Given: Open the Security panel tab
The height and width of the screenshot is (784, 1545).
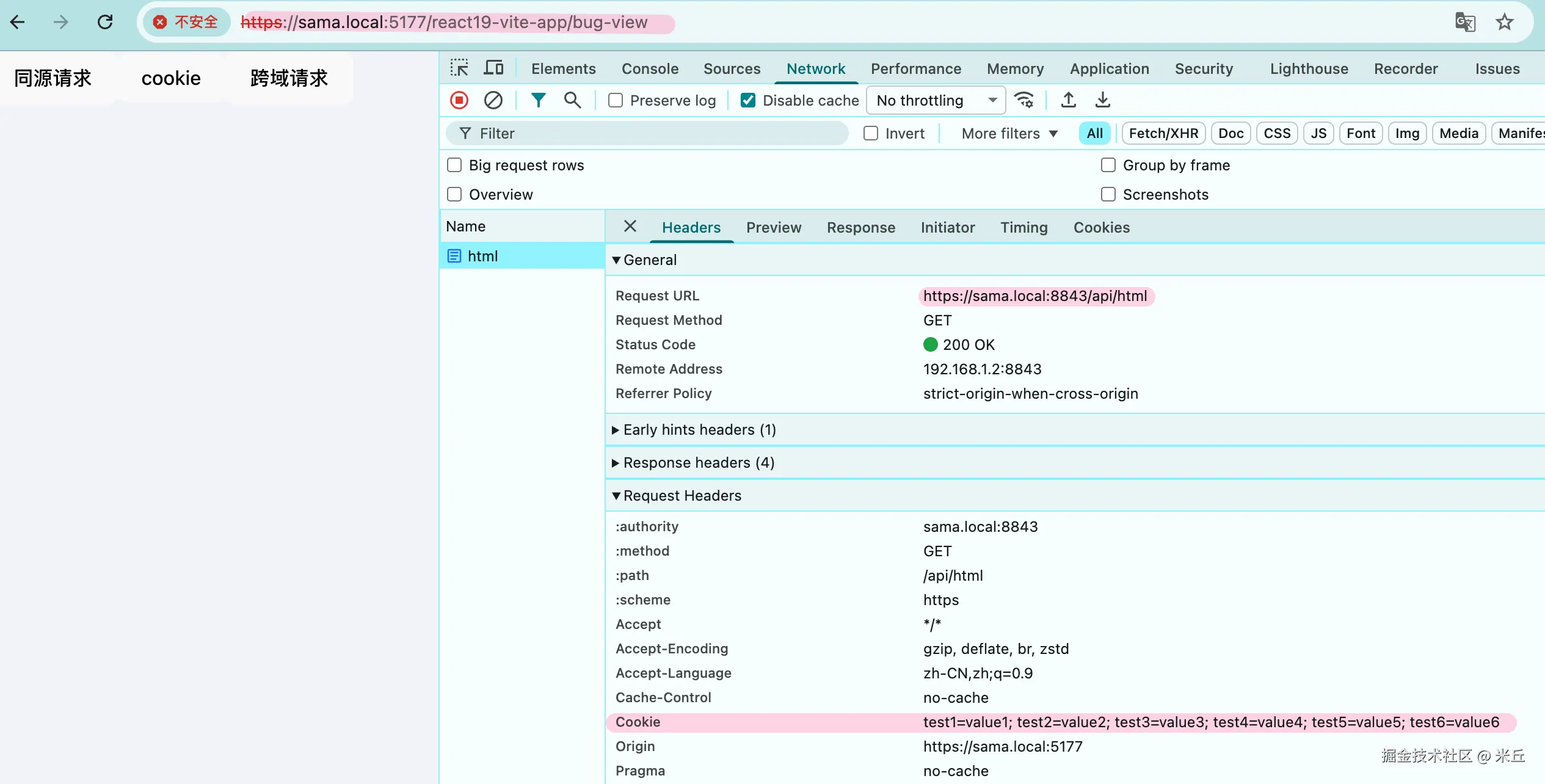Looking at the screenshot, I should coord(1204,68).
